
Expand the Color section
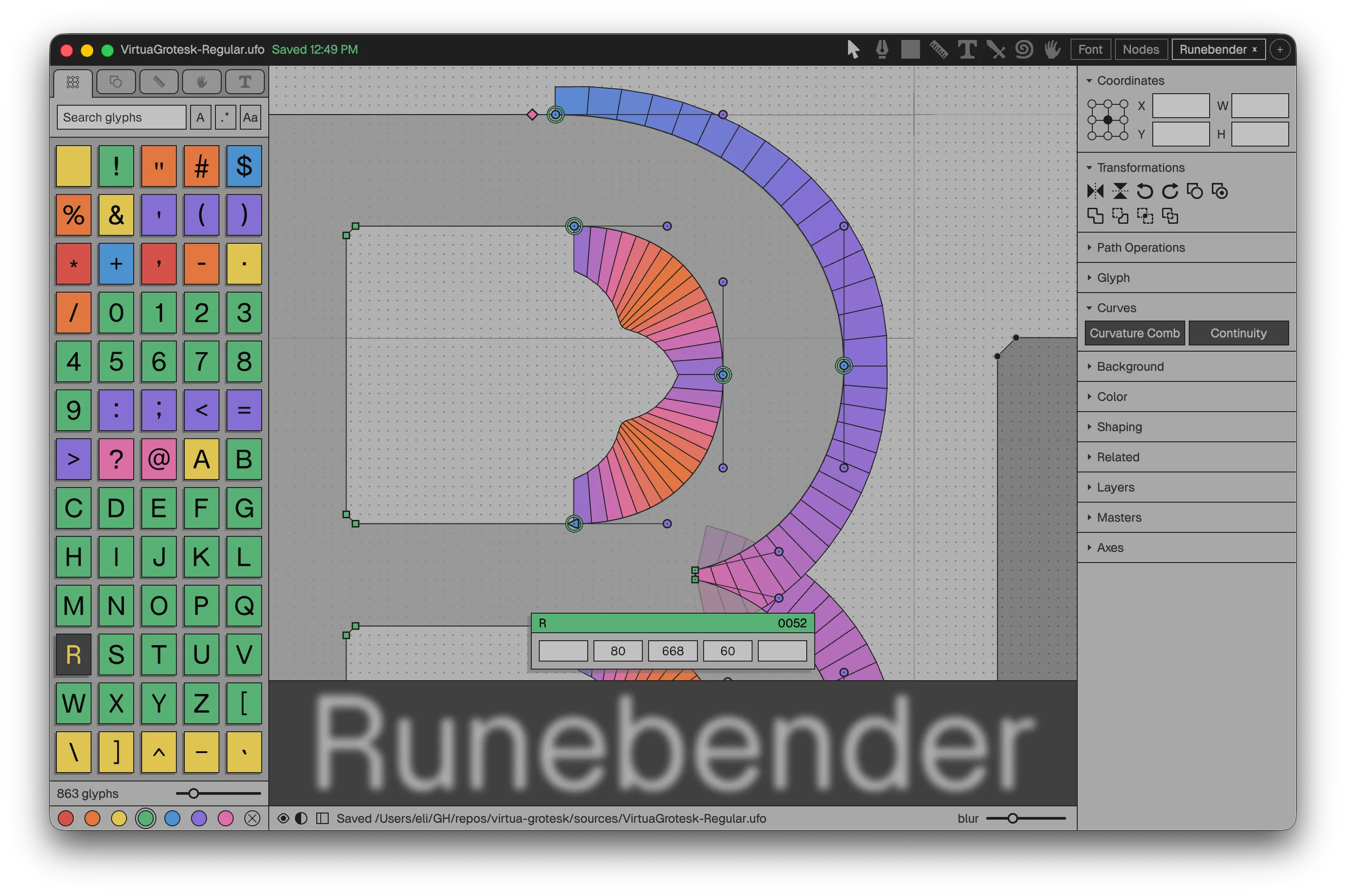click(1107, 396)
